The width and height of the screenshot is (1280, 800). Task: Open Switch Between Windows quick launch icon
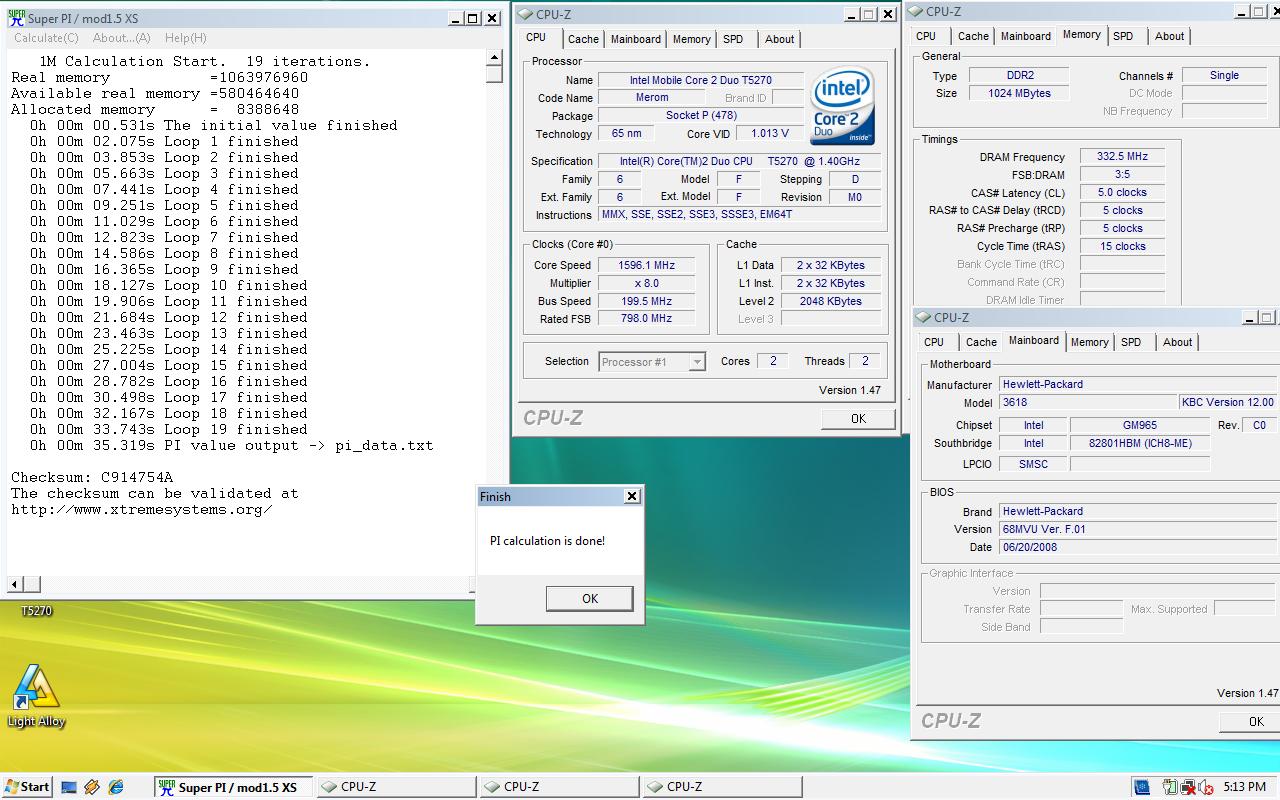(92, 787)
